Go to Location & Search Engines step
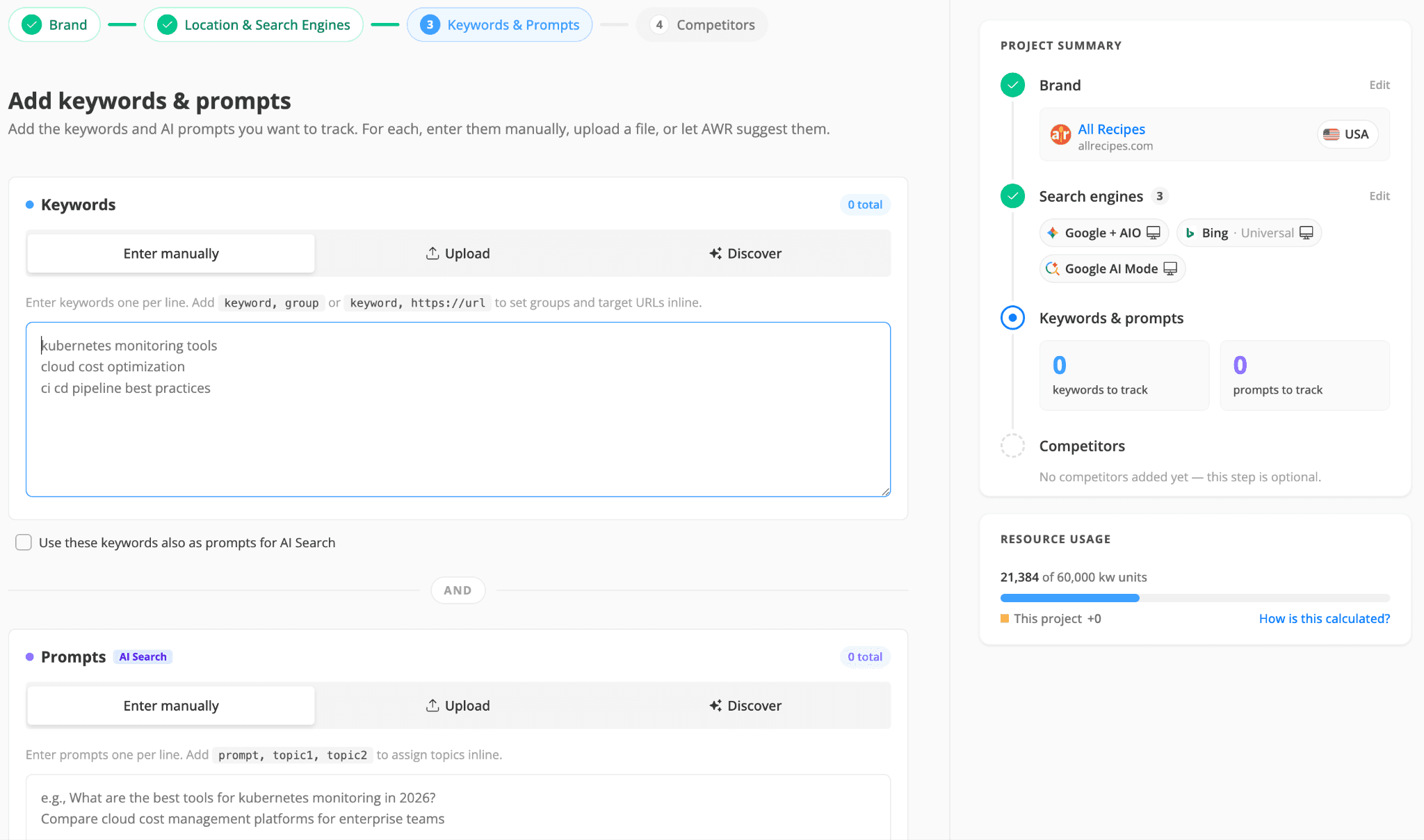The width and height of the screenshot is (1424, 840). (254, 25)
